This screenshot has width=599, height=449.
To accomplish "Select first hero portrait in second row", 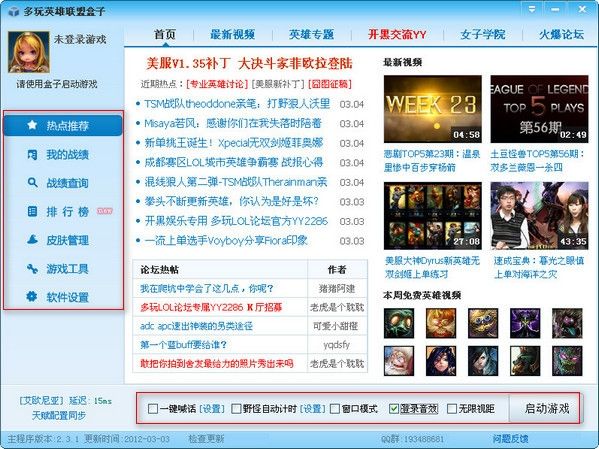I will [x=399, y=361].
